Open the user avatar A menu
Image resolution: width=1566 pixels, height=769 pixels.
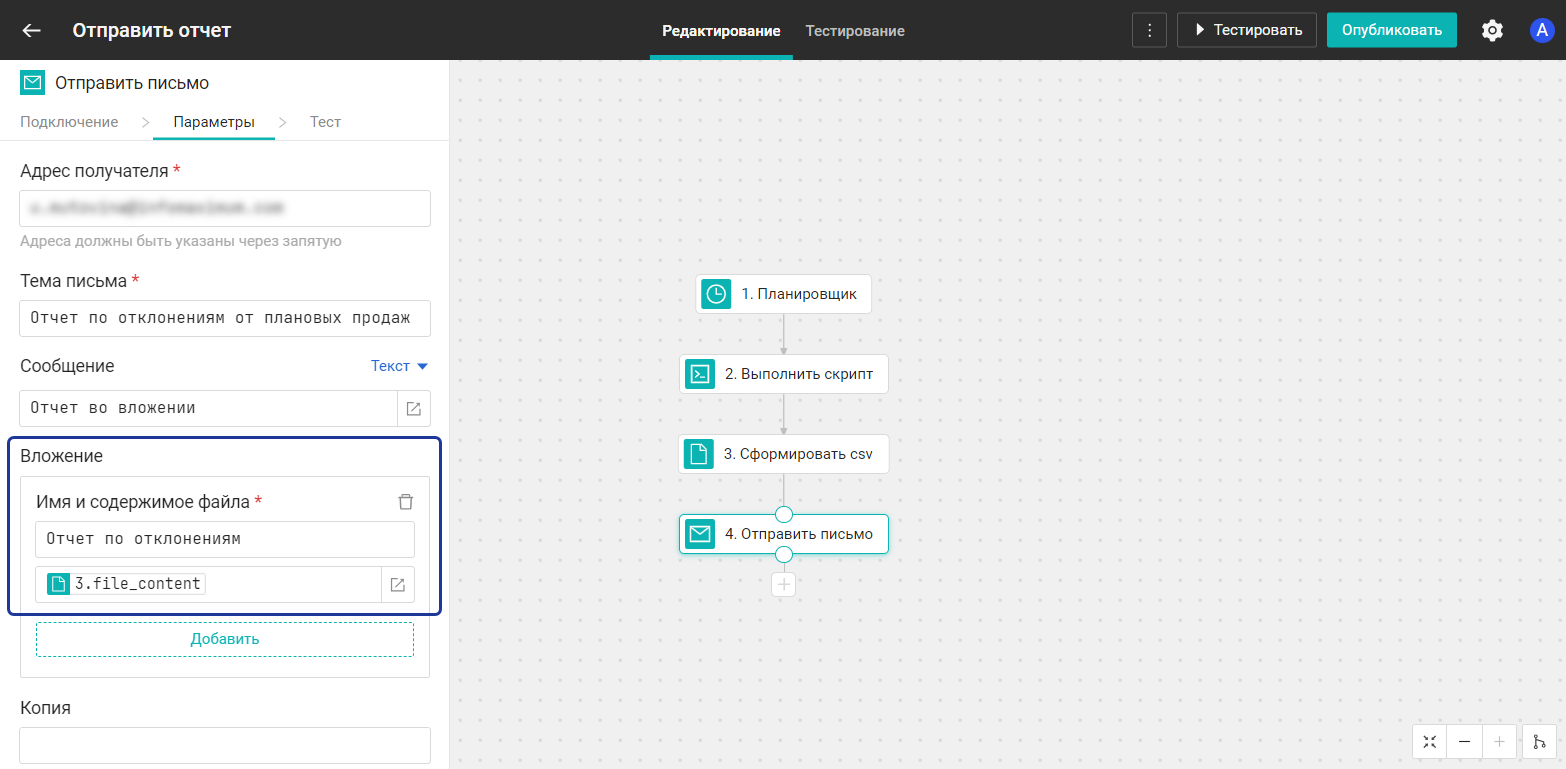pyautogui.click(x=1542, y=30)
